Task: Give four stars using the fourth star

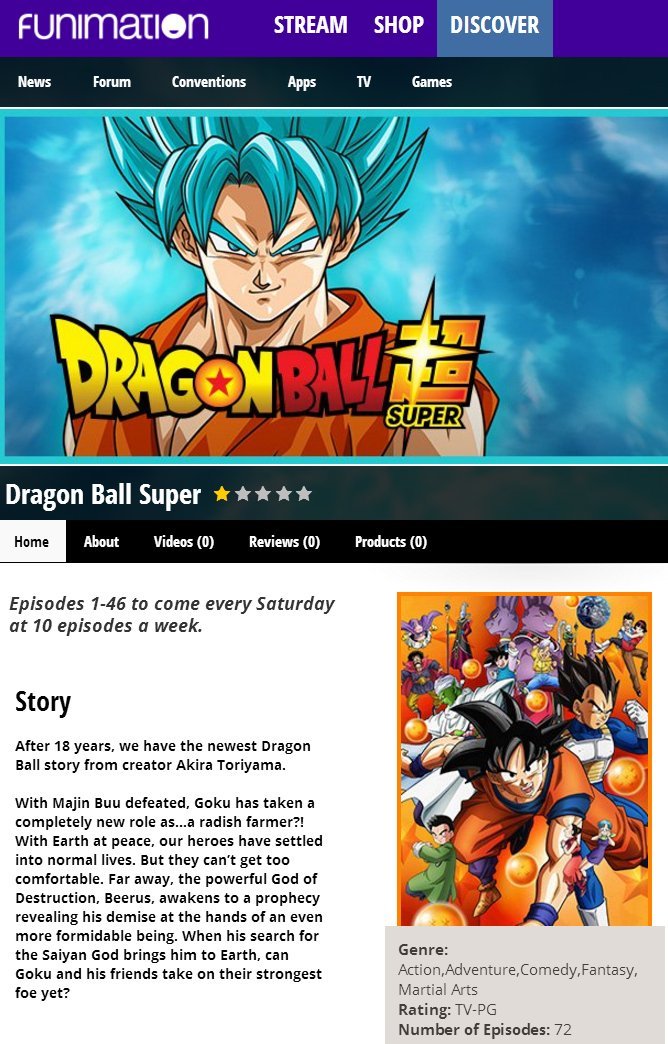Action: click(284, 493)
